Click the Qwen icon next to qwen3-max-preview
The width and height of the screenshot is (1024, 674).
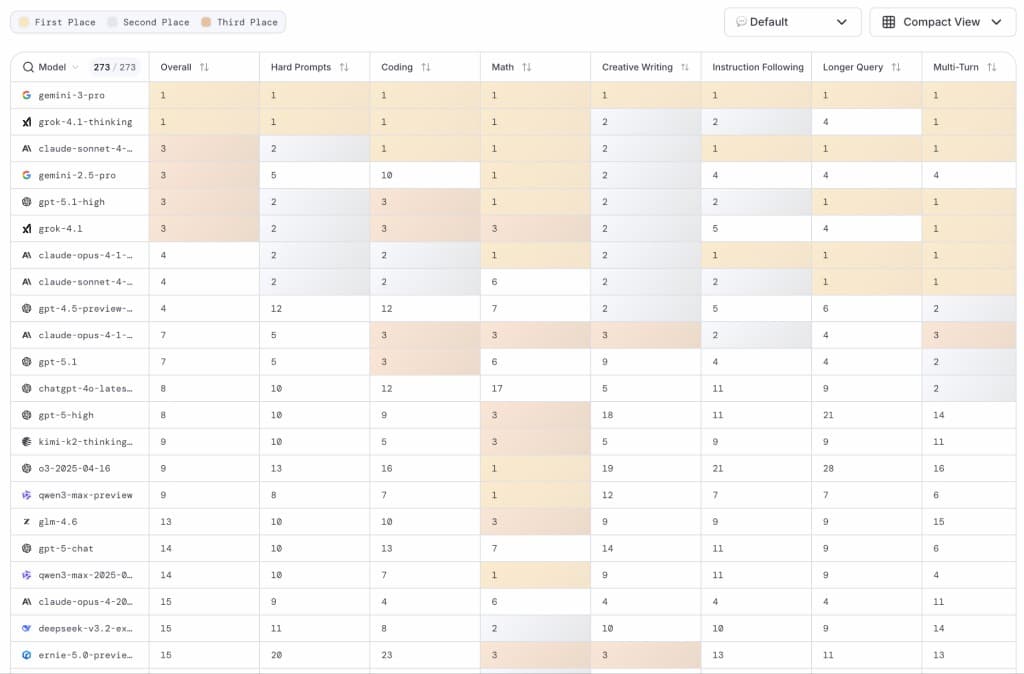pyautogui.click(x=25, y=495)
